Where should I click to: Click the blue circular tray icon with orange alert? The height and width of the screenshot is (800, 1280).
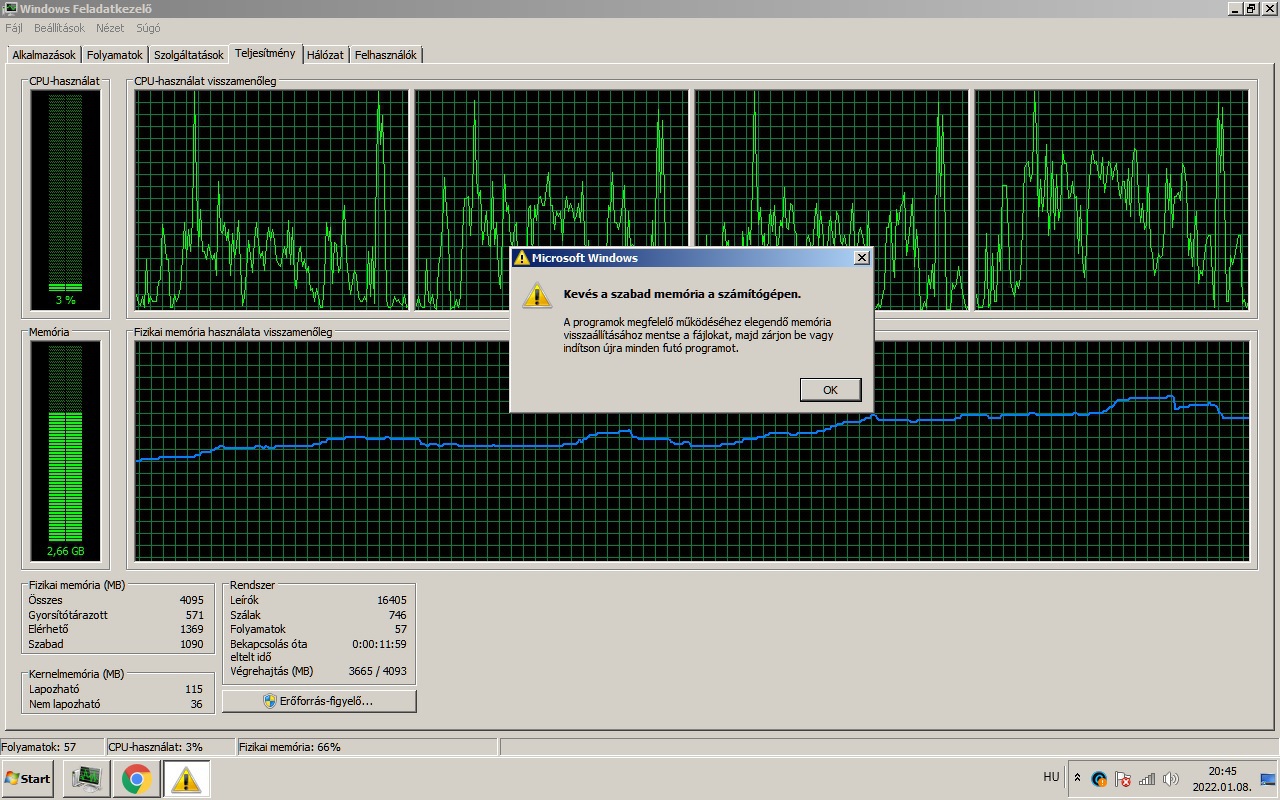point(1099,779)
